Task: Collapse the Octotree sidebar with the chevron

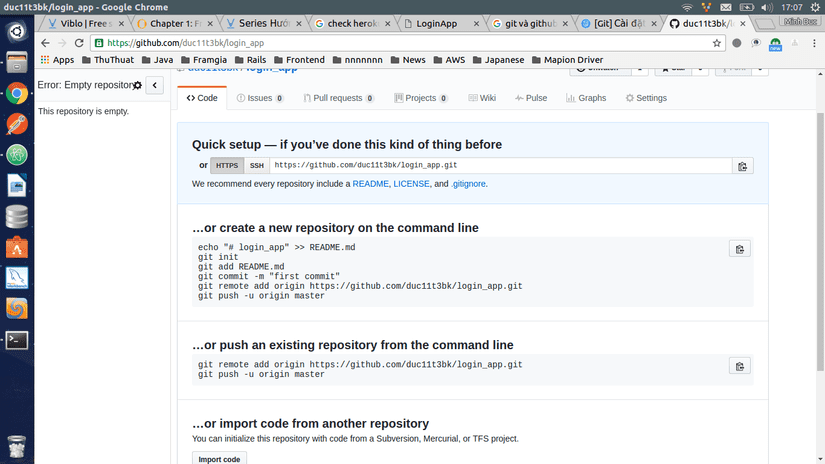Action: pos(155,85)
